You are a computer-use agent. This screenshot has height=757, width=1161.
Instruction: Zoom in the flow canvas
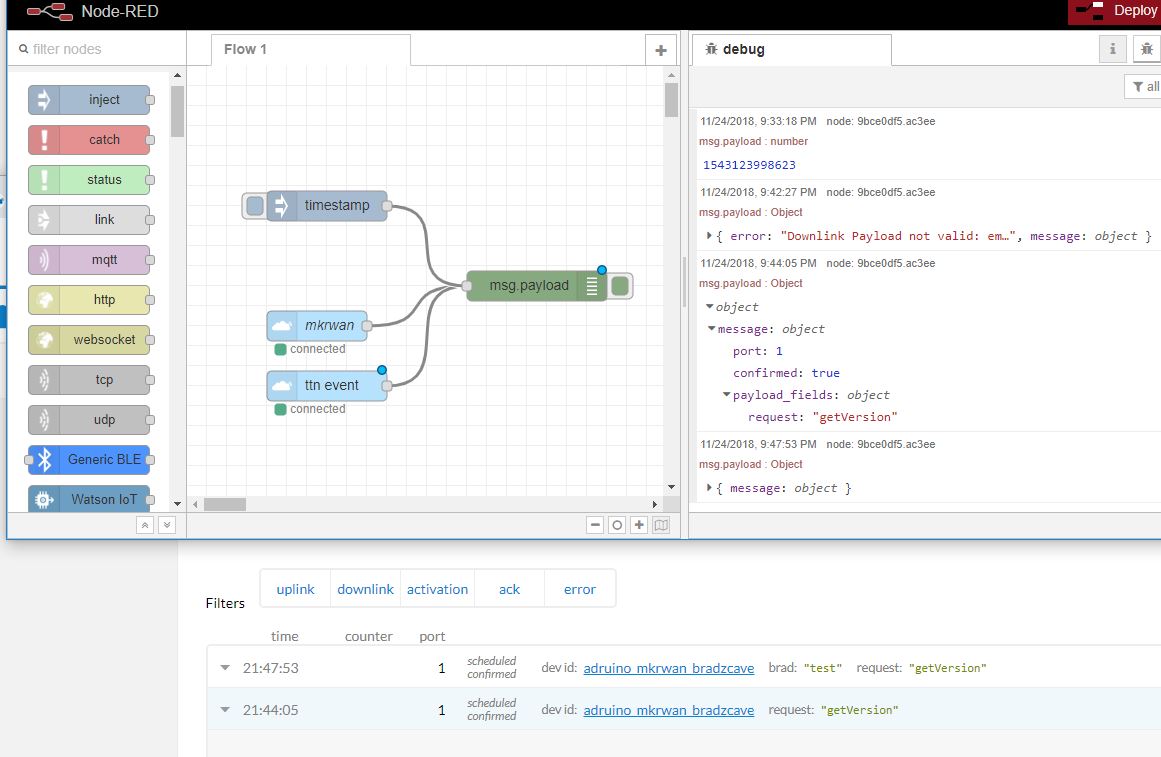(639, 525)
